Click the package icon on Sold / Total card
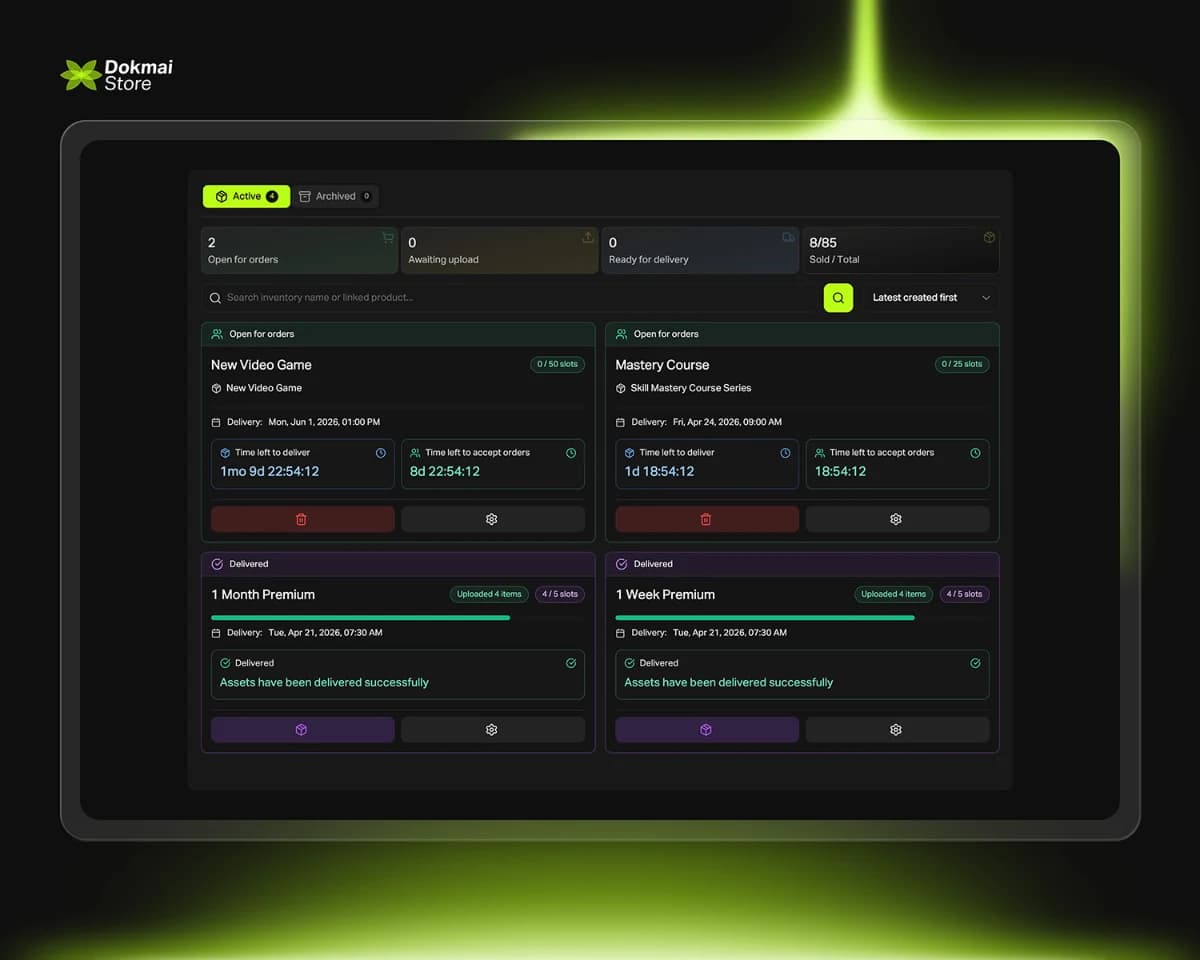The width and height of the screenshot is (1200, 960). [x=988, y=237]
